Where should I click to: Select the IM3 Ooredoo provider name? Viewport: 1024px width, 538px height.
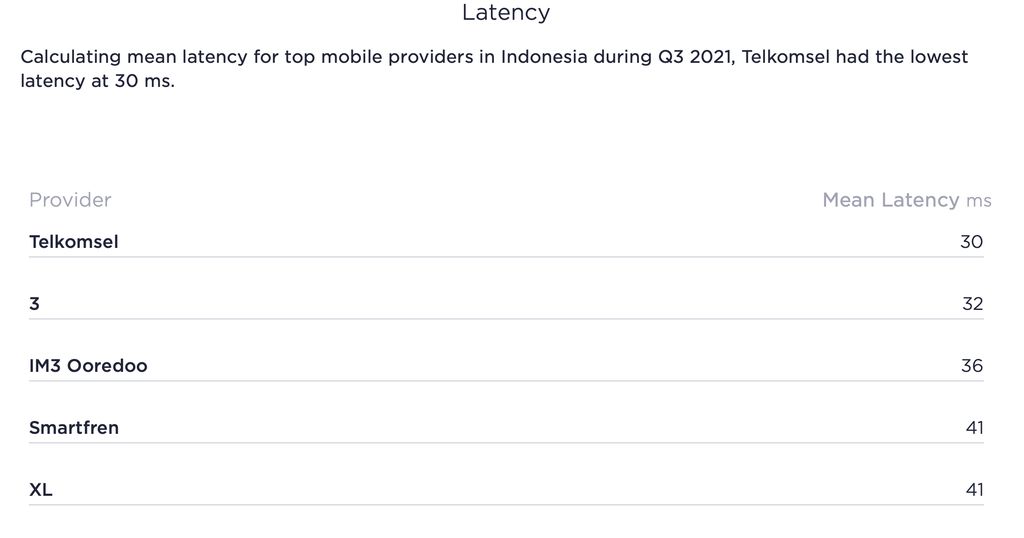pos(88,366)
